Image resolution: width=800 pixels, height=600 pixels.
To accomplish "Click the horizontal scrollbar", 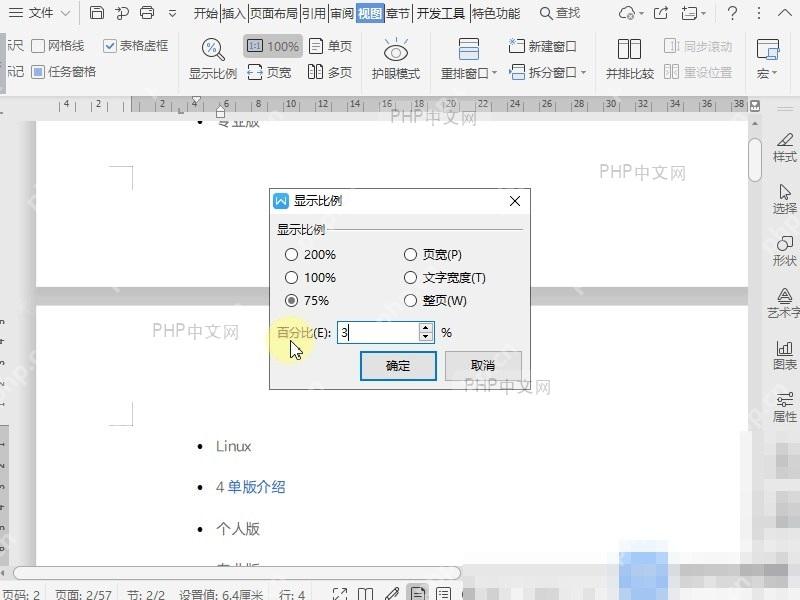I will [x=237, y=572].
